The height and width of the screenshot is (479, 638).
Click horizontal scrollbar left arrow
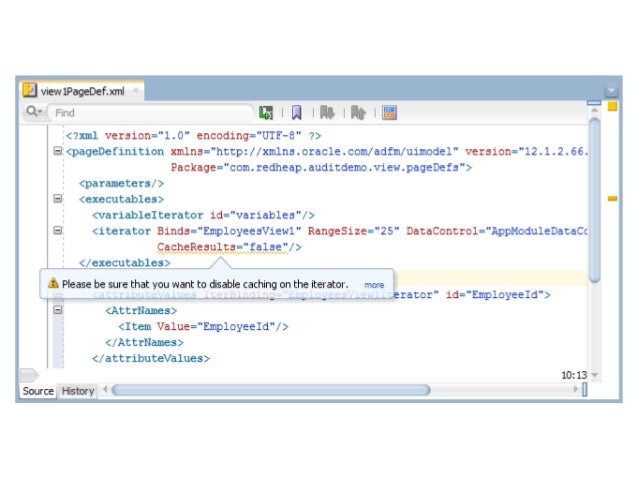[105, 389]
